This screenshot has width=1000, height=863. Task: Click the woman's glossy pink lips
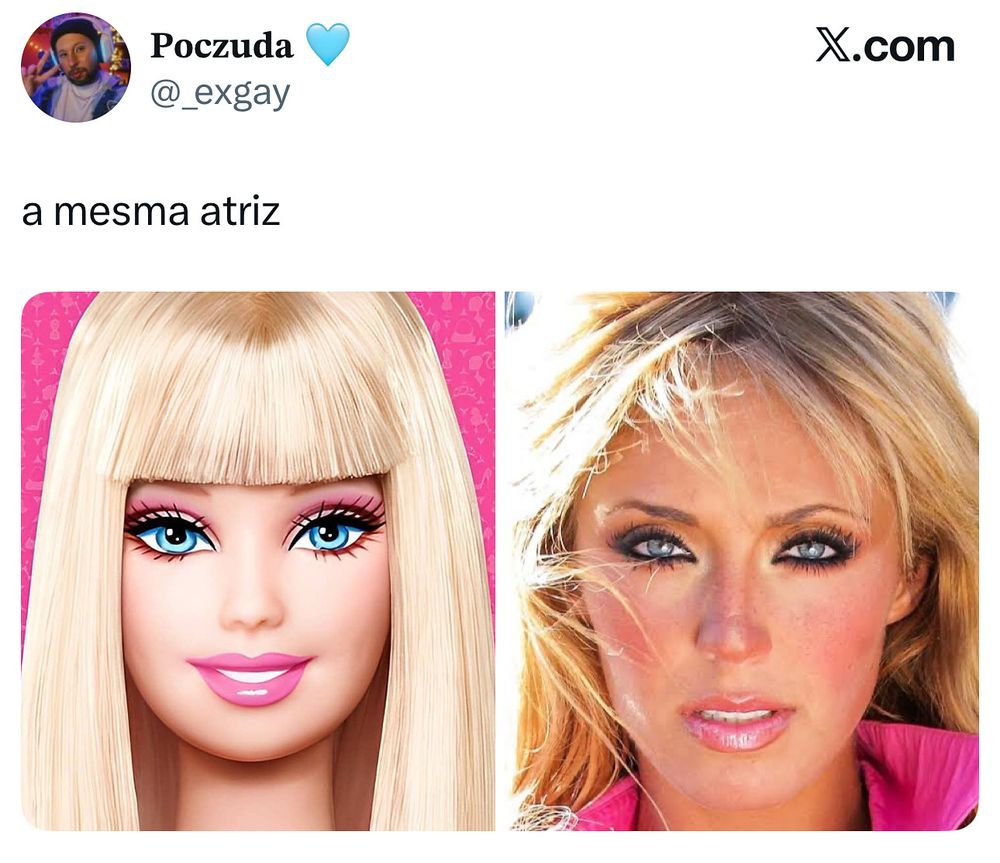pos(735,723)
